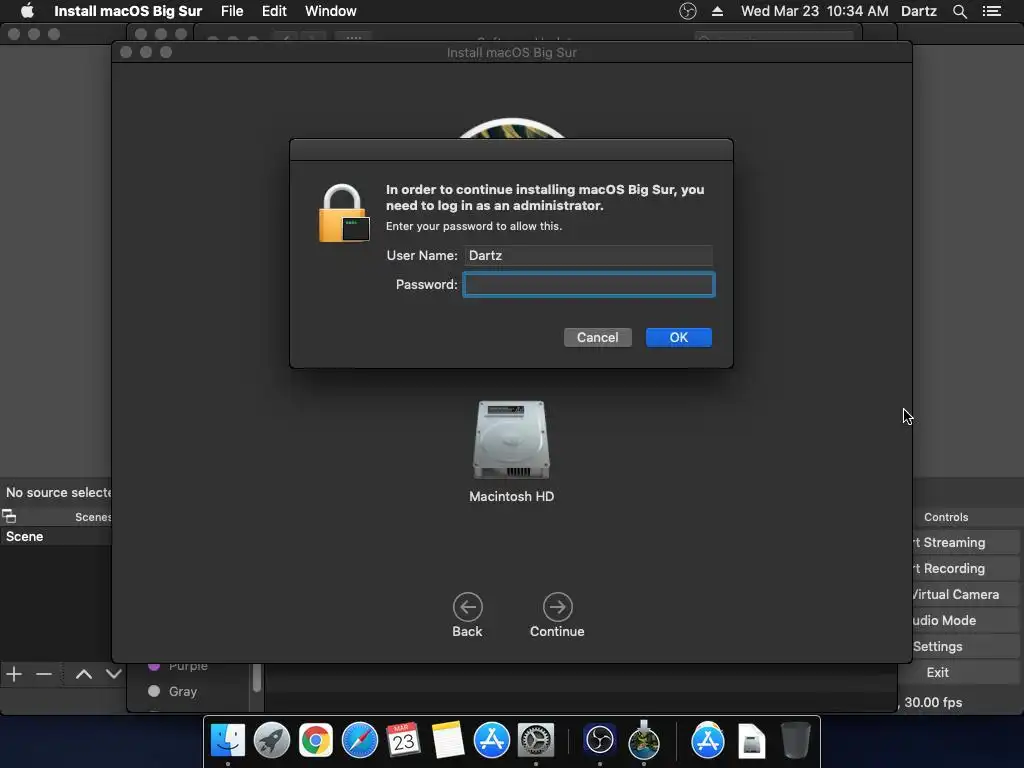The height and width of the screenshot is (768, 1024).
Task: Click Start Recording in OBS Controls
Action: (x=965, y=569)
